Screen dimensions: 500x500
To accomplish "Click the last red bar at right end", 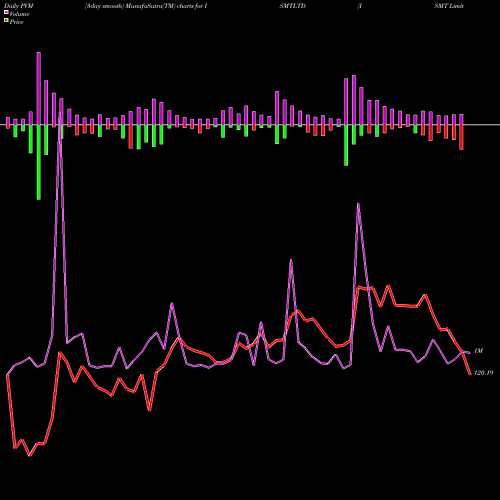I will [x=461, y=137].
